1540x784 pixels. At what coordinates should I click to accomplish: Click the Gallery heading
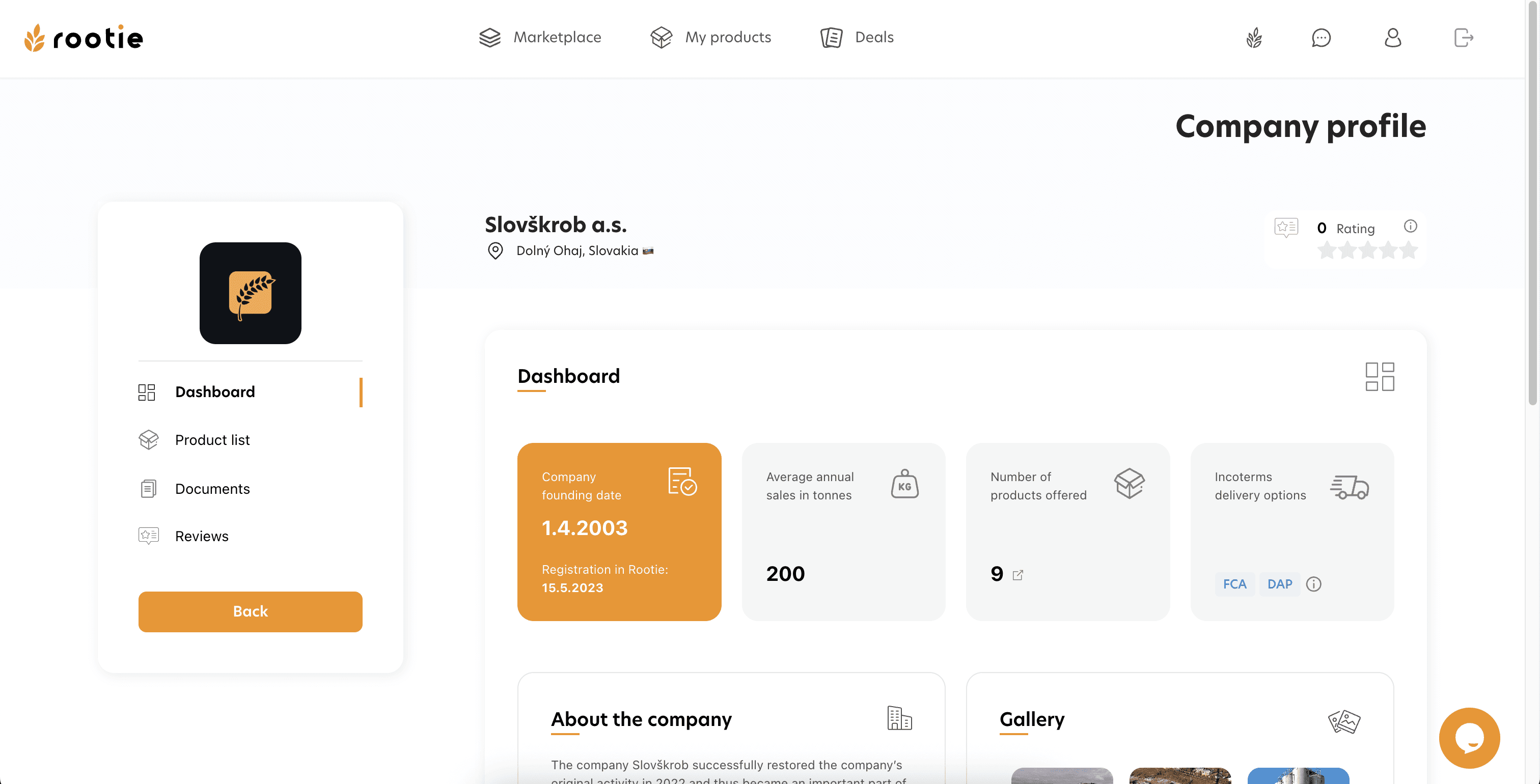click(1032, 719)
